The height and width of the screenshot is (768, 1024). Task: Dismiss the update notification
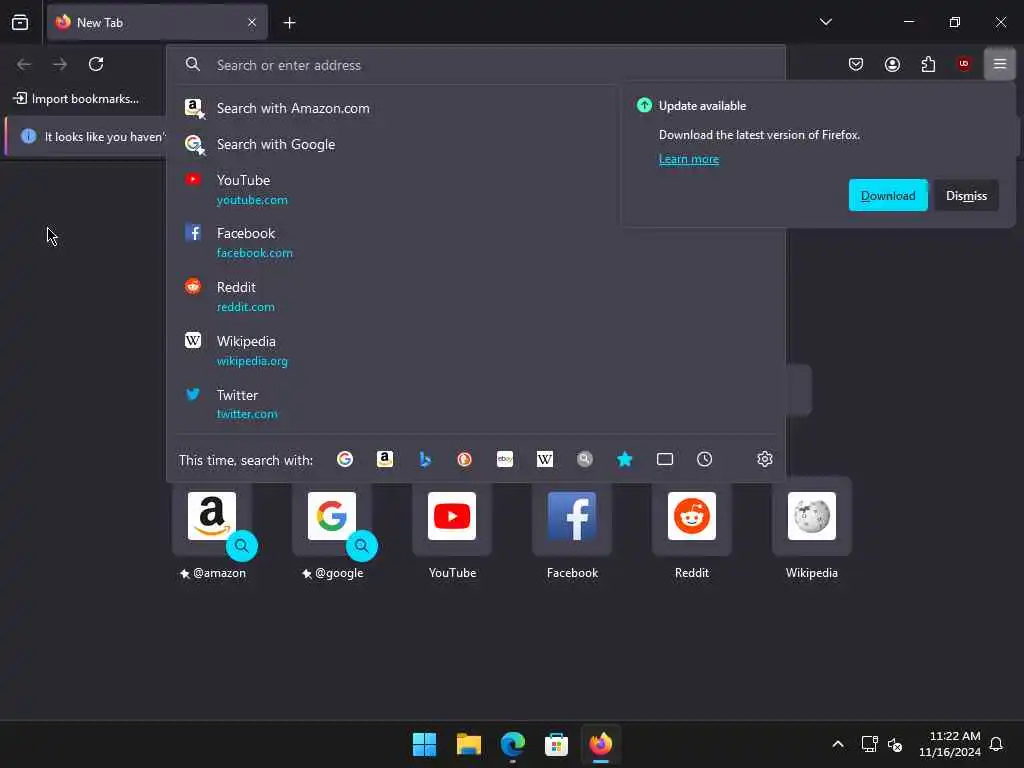(966, 195)
